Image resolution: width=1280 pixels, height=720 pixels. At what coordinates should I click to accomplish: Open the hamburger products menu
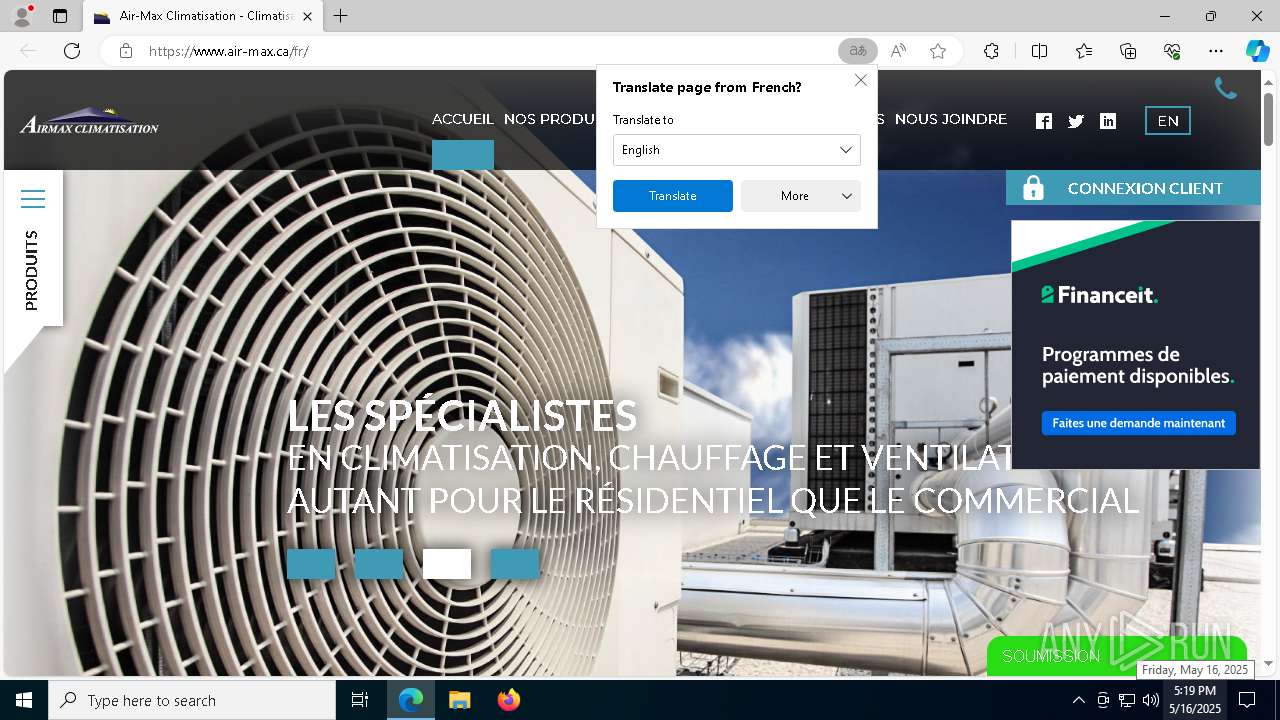(33, 199)
